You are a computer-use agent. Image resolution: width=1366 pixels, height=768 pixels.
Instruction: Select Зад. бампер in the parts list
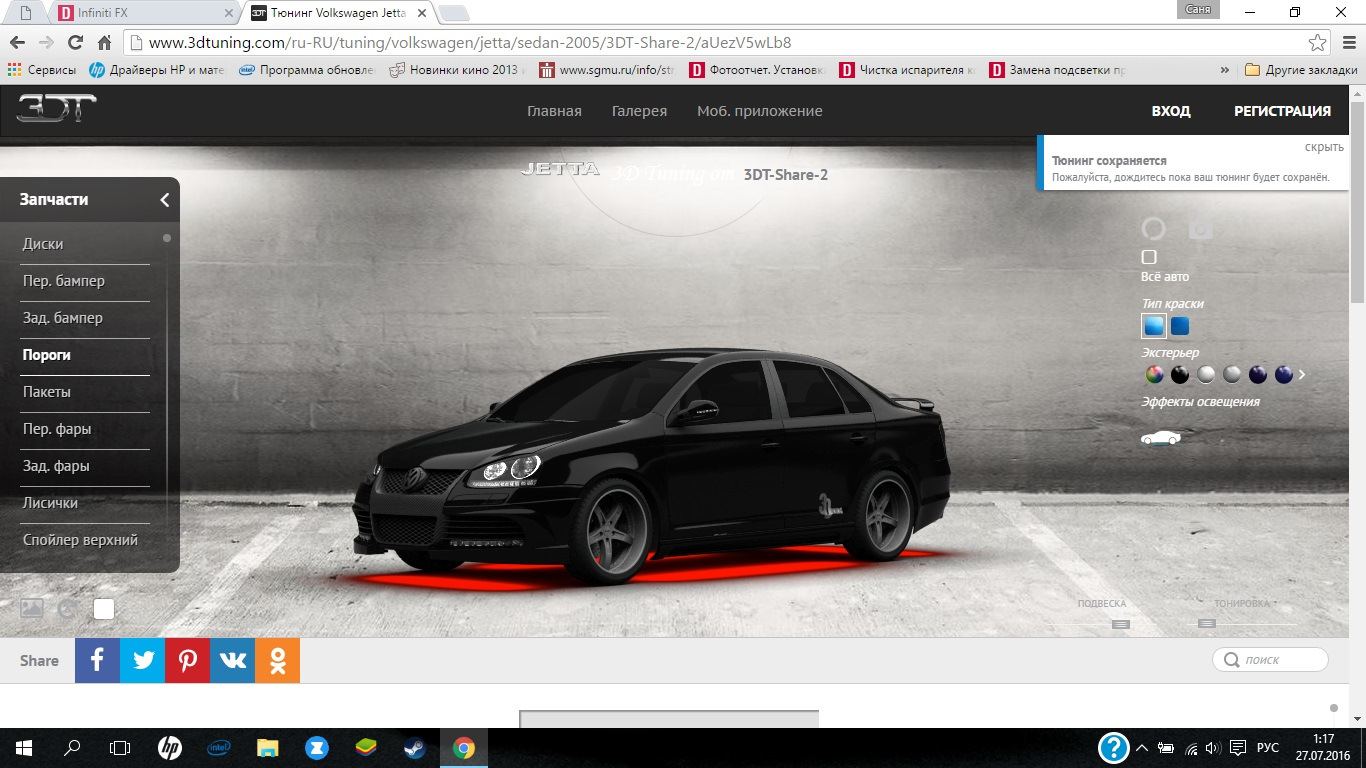[x=63, y=318]
